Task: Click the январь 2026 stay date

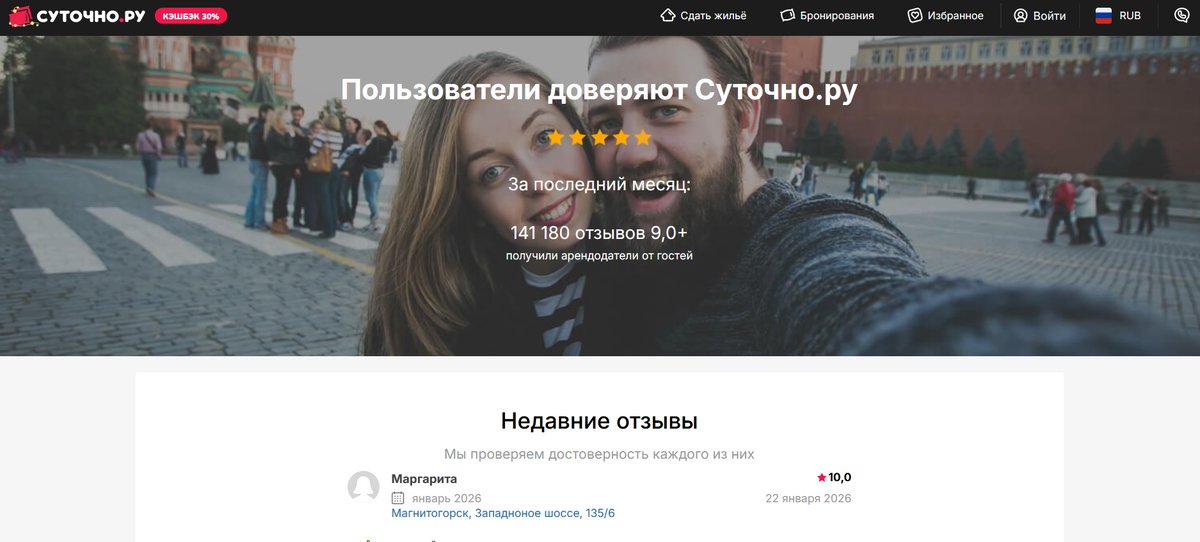Action: click(x=445, y=498)
